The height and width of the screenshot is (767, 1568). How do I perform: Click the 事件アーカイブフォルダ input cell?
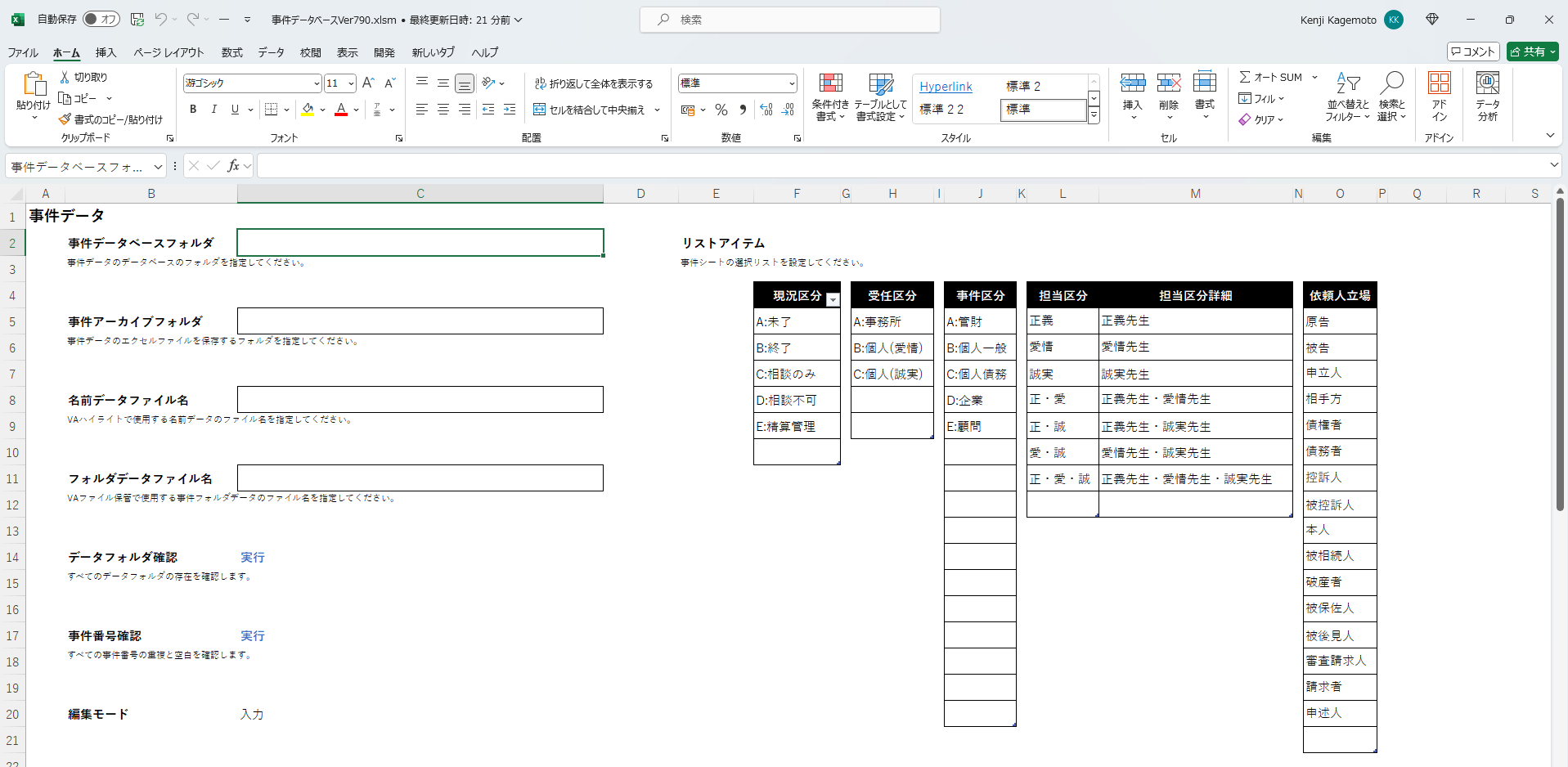click(420, 321)
